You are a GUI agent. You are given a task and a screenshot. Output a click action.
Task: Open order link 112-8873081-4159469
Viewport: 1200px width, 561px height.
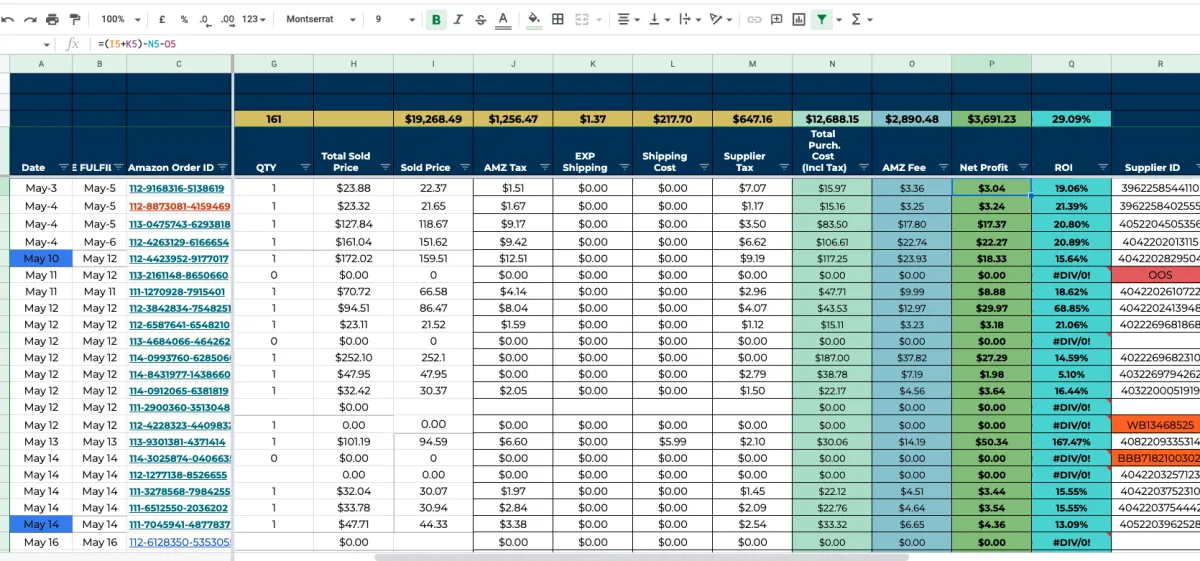[x=180, y=206]
